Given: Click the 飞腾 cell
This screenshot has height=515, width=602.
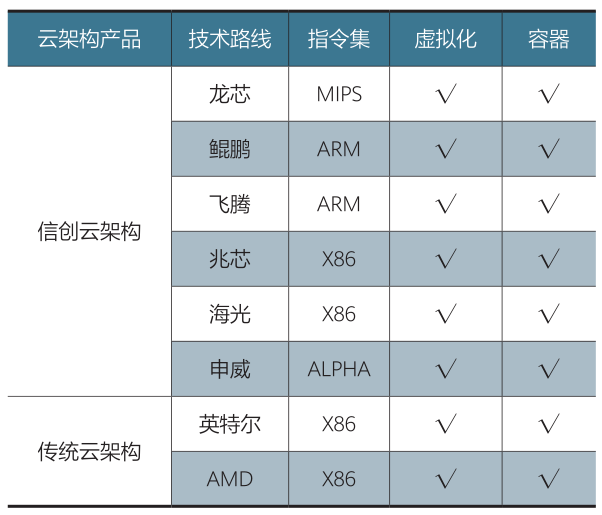Looking at the screenshot, I should (x=230, y=205).
